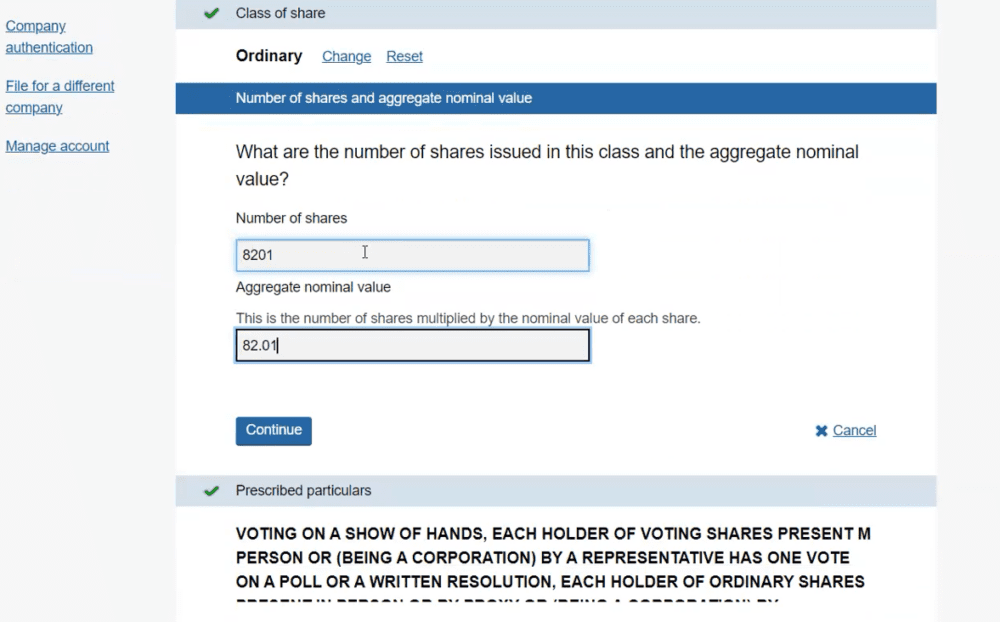This screenshot has width=1000, height=622.
Task: Click the Reset link next to Ordinary
Action: pyautogui.click(x=404, y=57)
